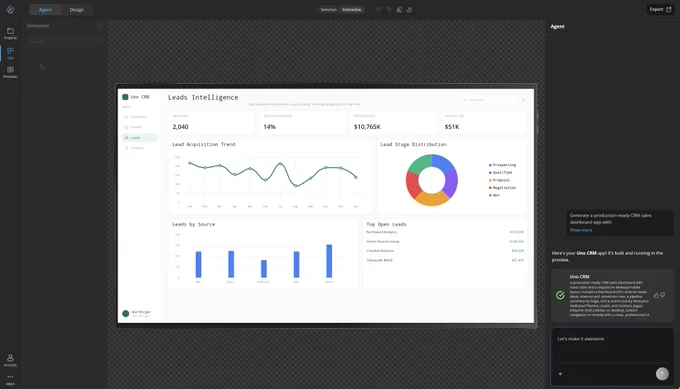This screenshot has height=389, width=680.
Task: Open Dashboard in Uno CRM sidebar
Action: pos(139,117)
